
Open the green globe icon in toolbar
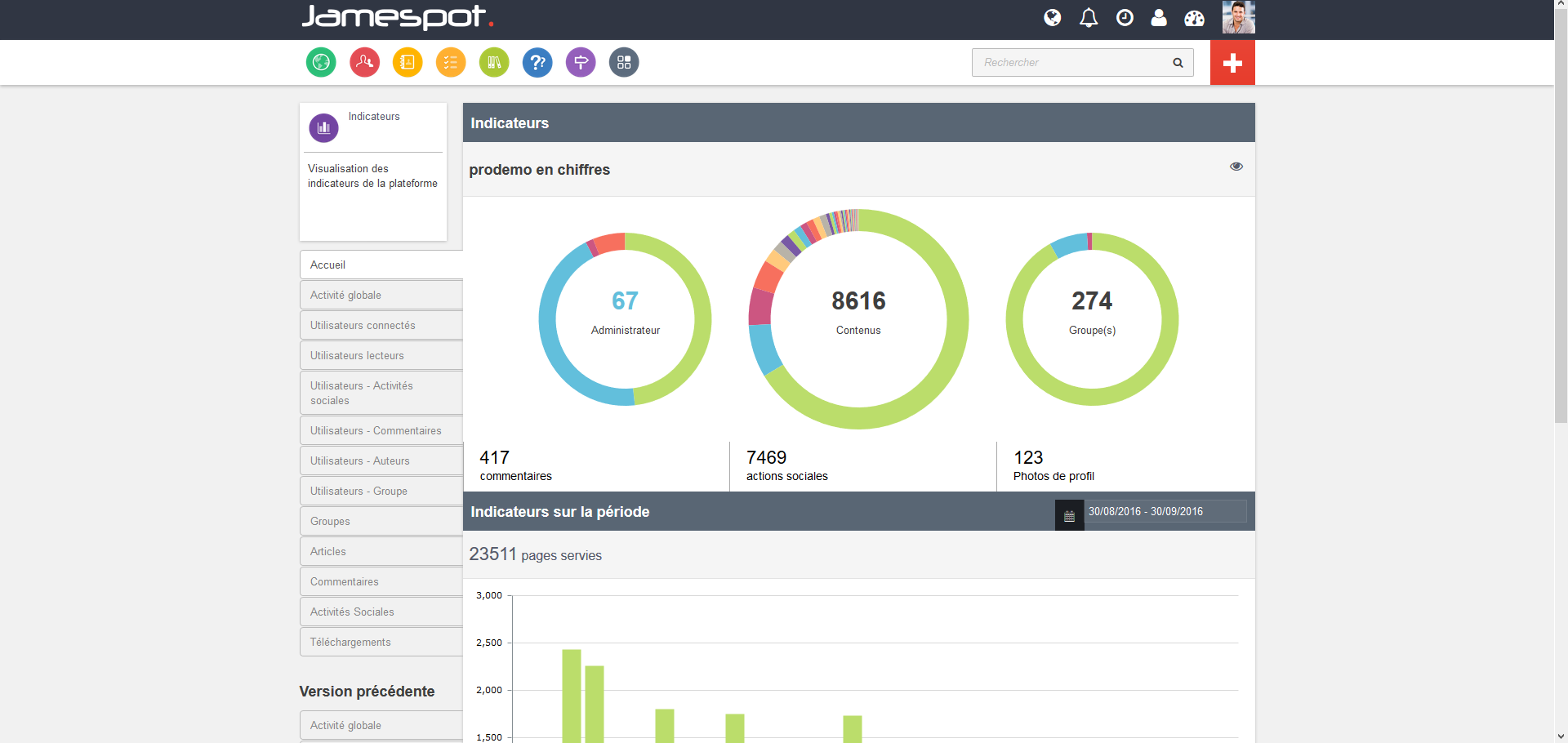[321, 62]
